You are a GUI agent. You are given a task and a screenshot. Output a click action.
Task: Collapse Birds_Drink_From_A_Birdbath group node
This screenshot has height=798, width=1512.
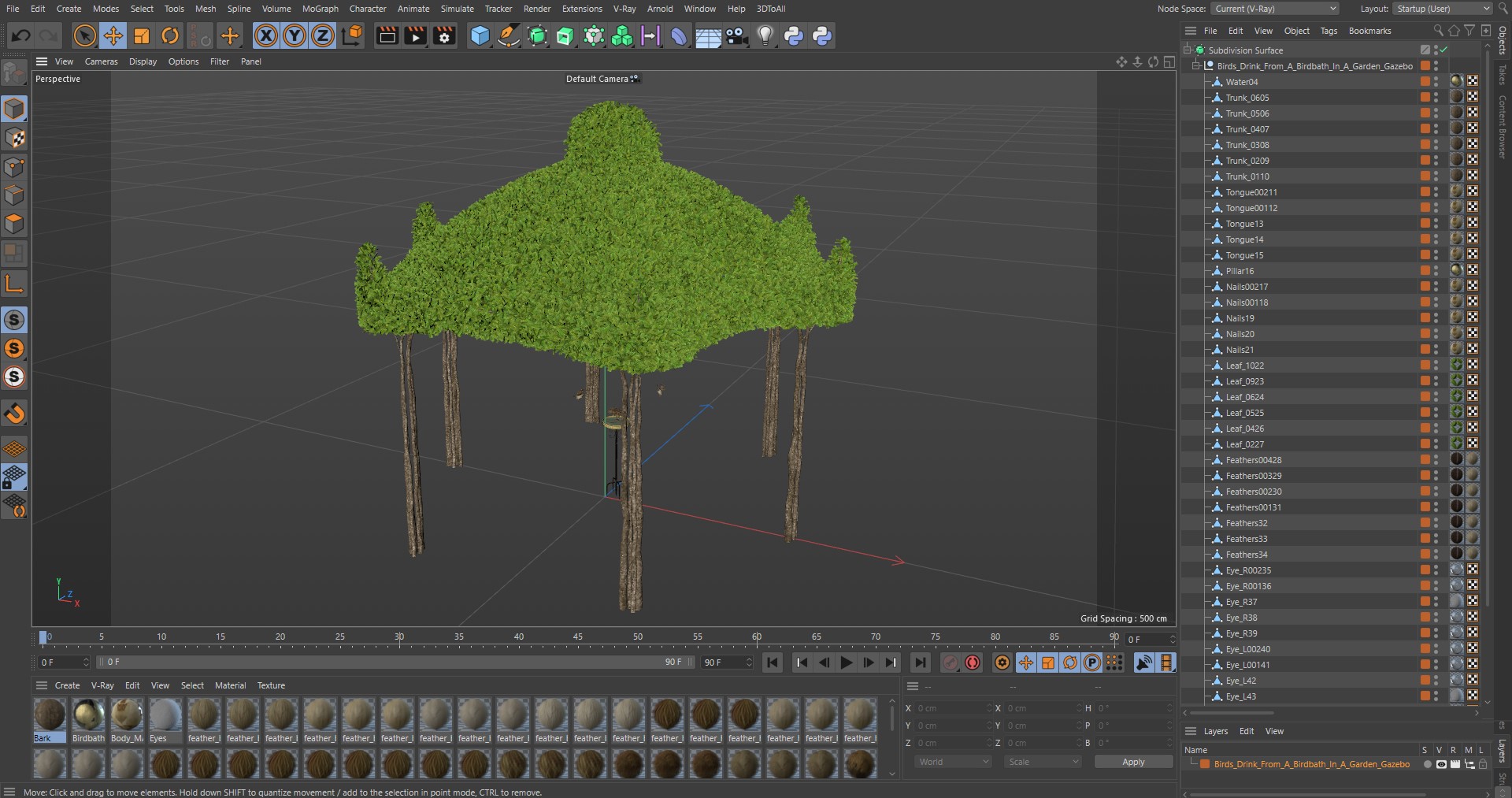(1195, 65)
